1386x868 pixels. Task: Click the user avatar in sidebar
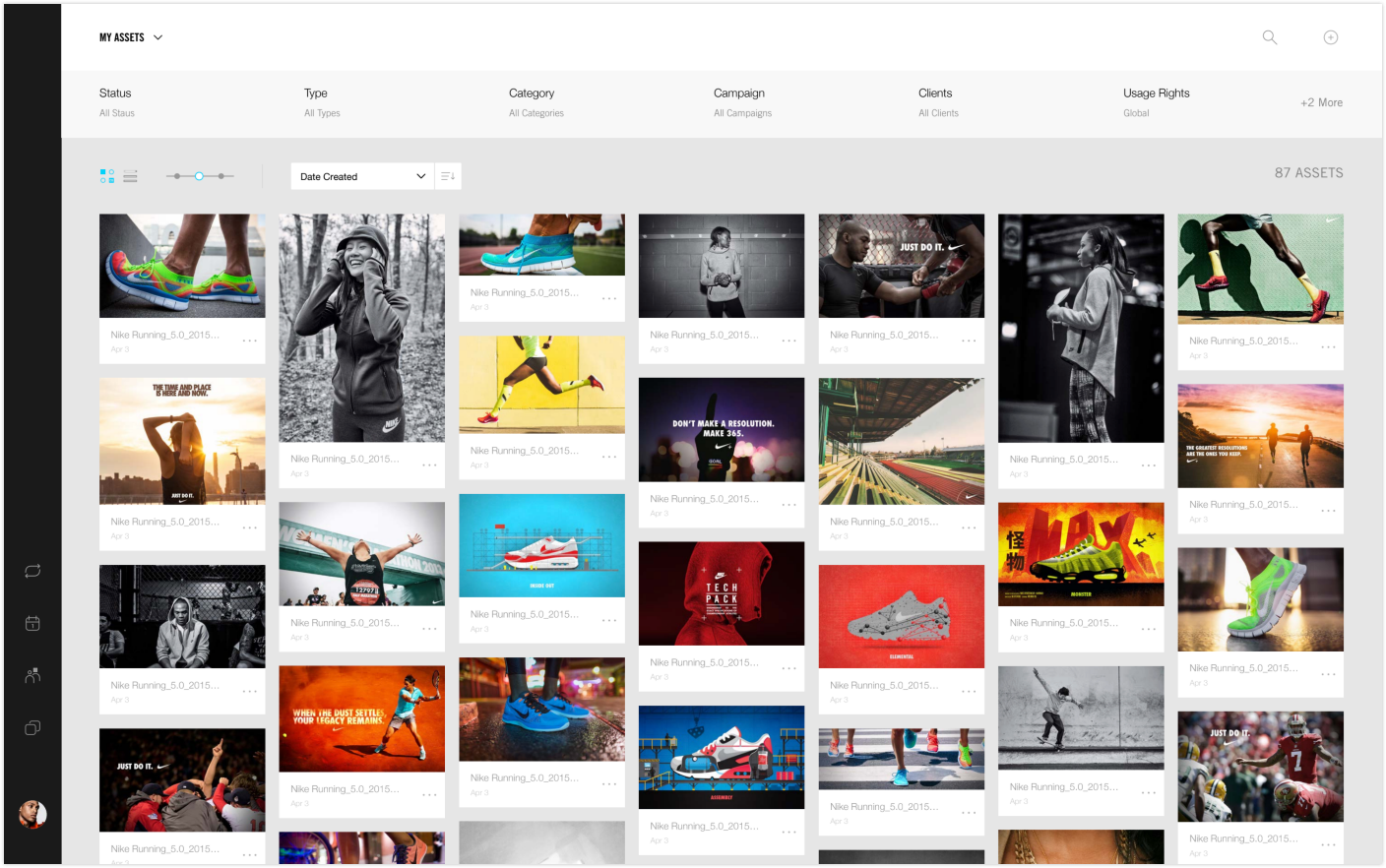(x=32, y=814)
